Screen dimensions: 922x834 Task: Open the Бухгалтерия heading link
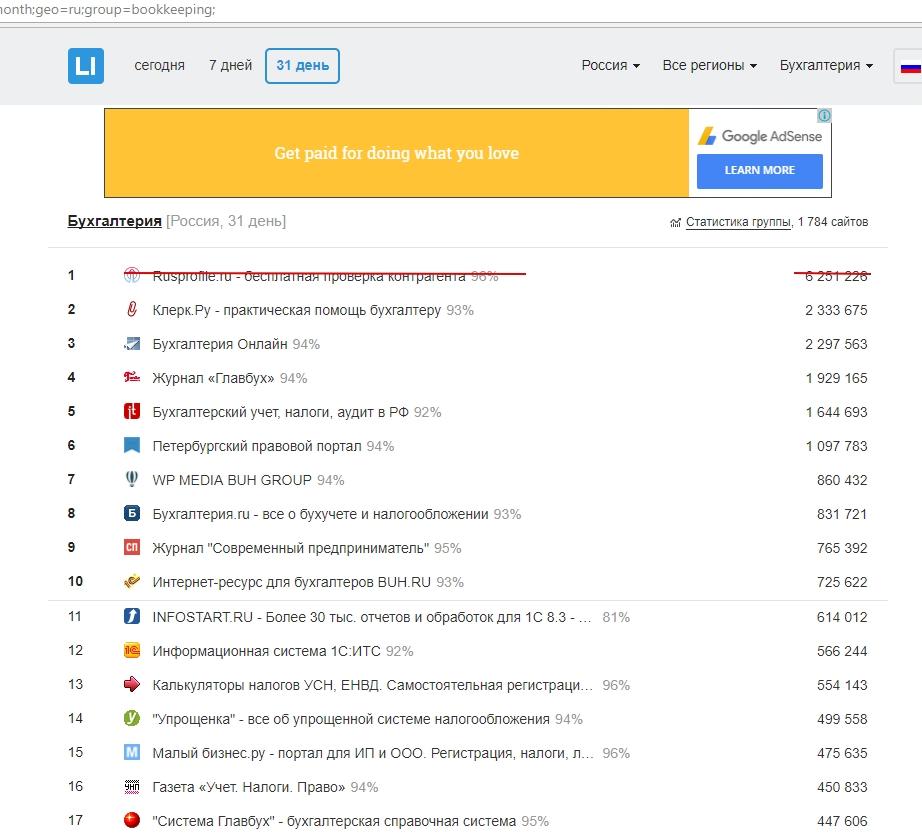pyautogui.click(x=115, y=221)
